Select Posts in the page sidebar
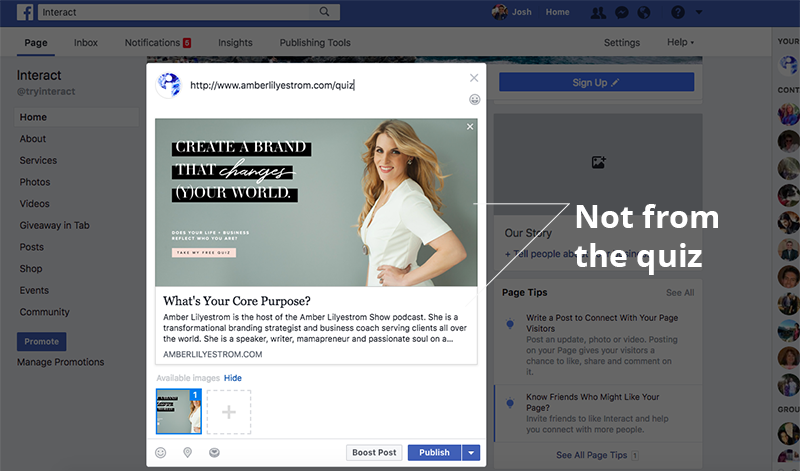The width and height of the screenshot is (800, 471). click(x=32, y=247)
